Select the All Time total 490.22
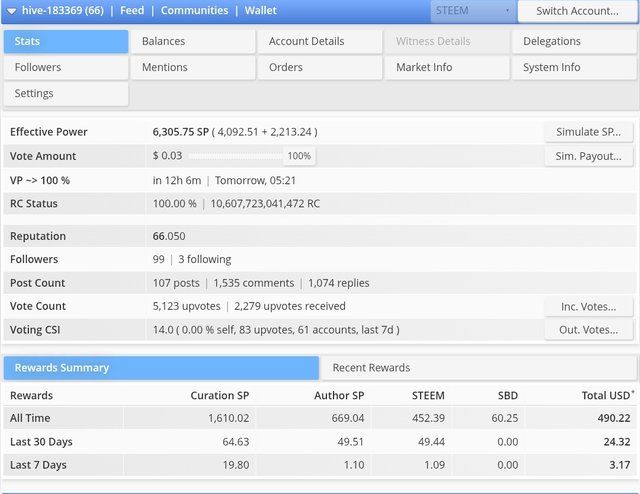 click(614, 418)
